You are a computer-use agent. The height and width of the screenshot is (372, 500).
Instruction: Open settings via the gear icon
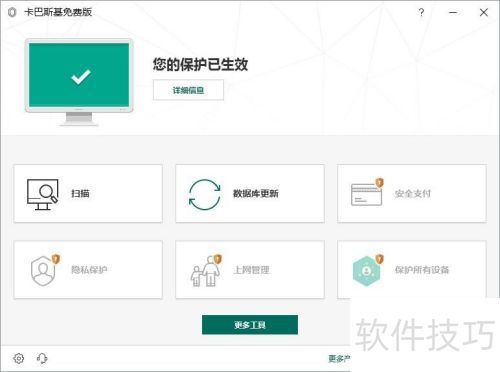(19, 358)
